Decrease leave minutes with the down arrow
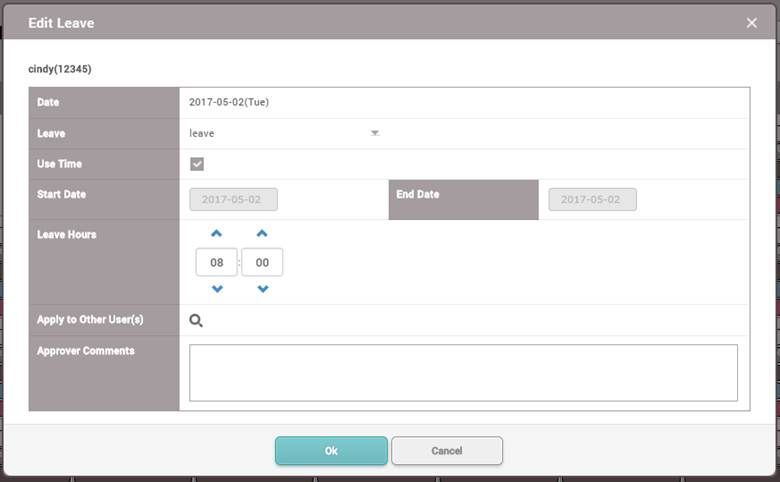This screenshot has width=780, height=482. click(262, 289)
